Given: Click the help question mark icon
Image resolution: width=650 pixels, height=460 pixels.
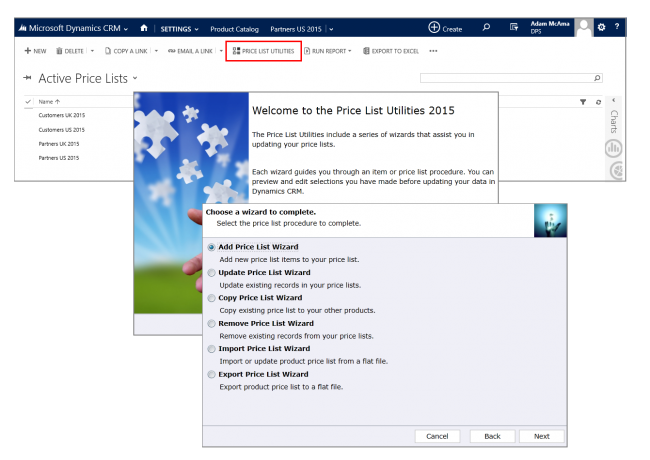Looking at the screenshot, I should (617, 27).
